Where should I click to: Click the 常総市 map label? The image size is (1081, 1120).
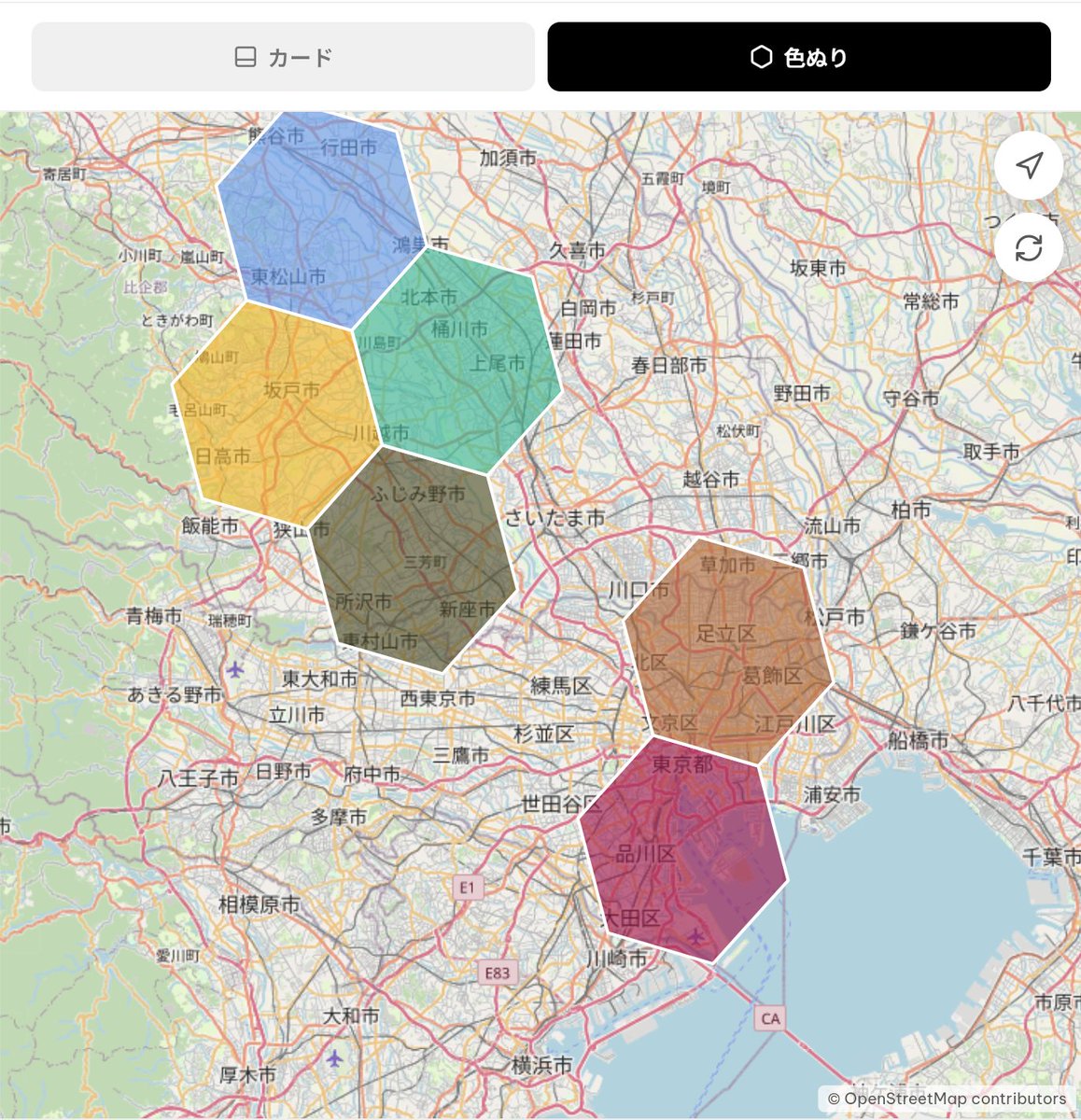tap(931, 301)
